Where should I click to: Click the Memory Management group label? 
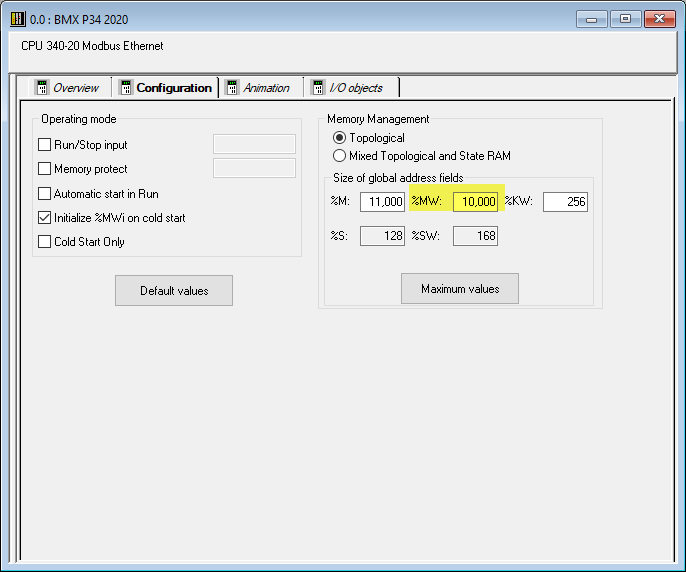tap(378, 119)
